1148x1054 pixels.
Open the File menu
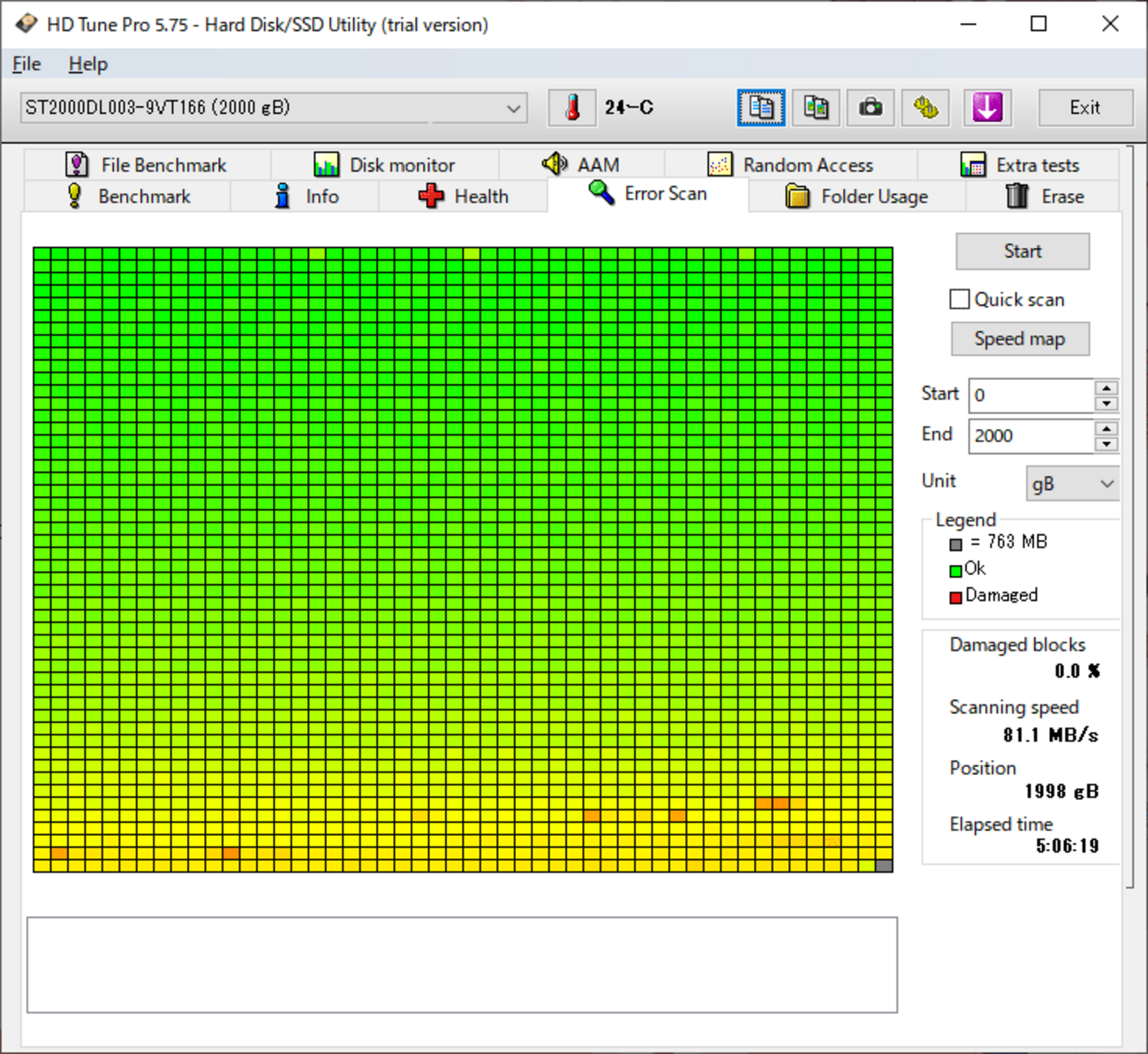coord(26,64)
